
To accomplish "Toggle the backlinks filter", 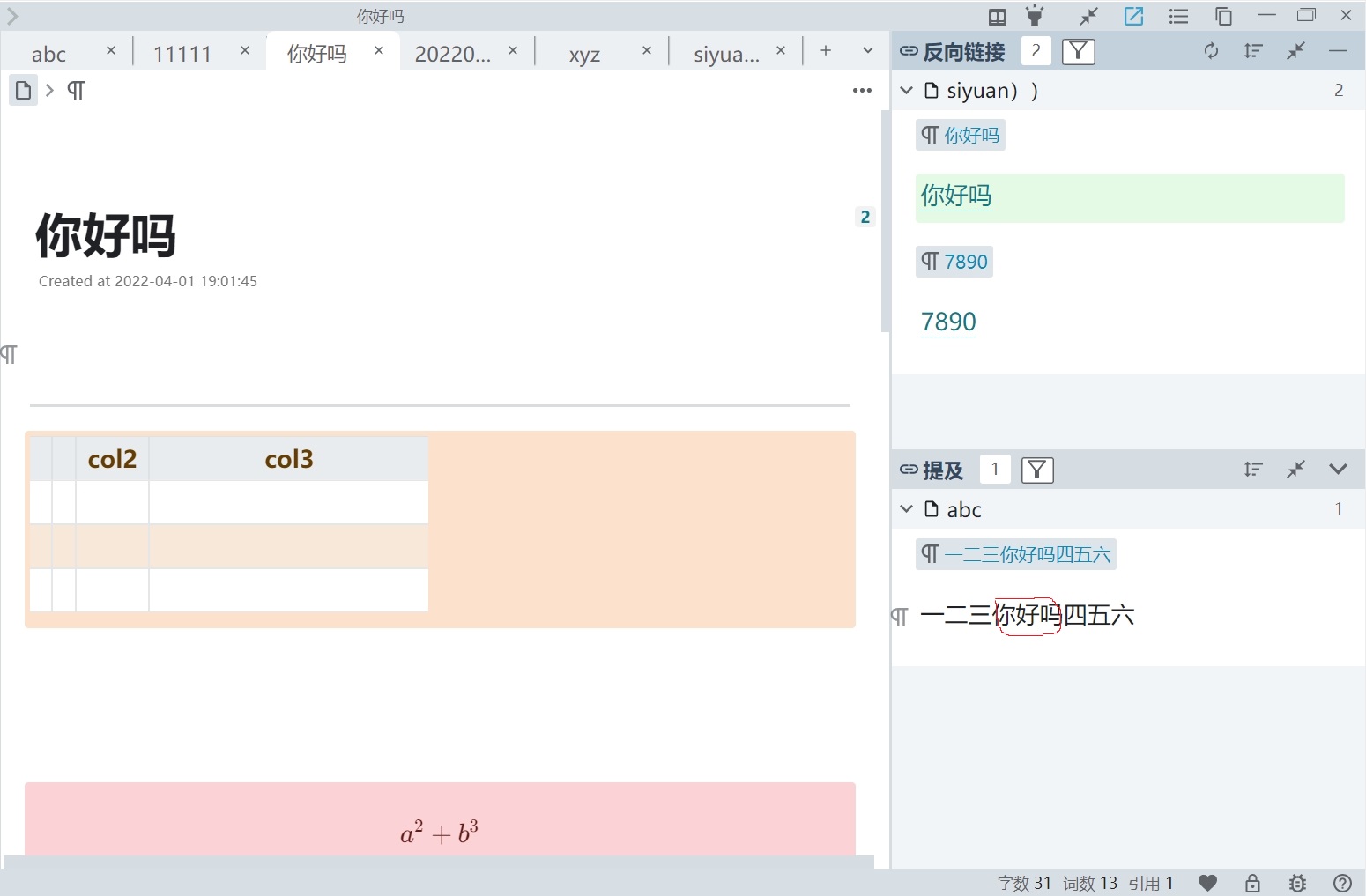I will pyautogui.click(x=1078, y=52).
